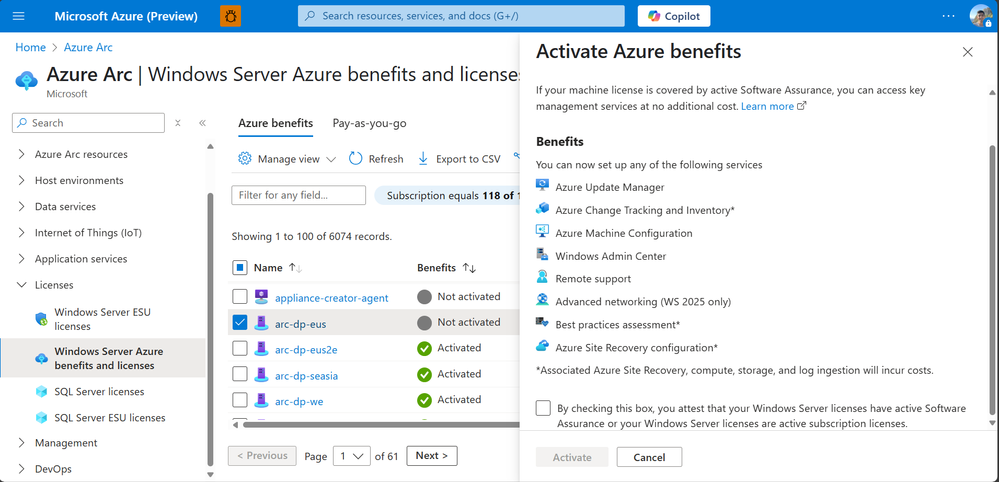
Task: Open Copilot assistant
Action: coord(674,16)
